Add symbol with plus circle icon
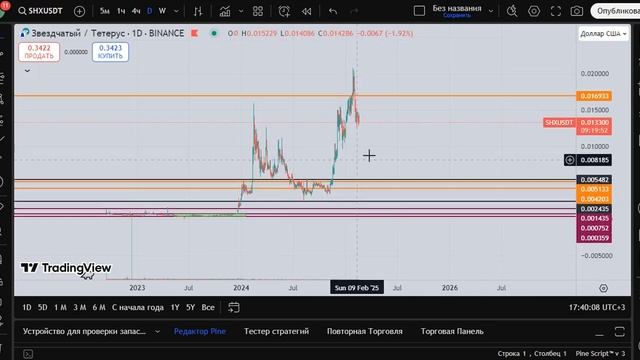Image resolution: width=640 pixels, height=360 pixels. click(x=79, y=11)
